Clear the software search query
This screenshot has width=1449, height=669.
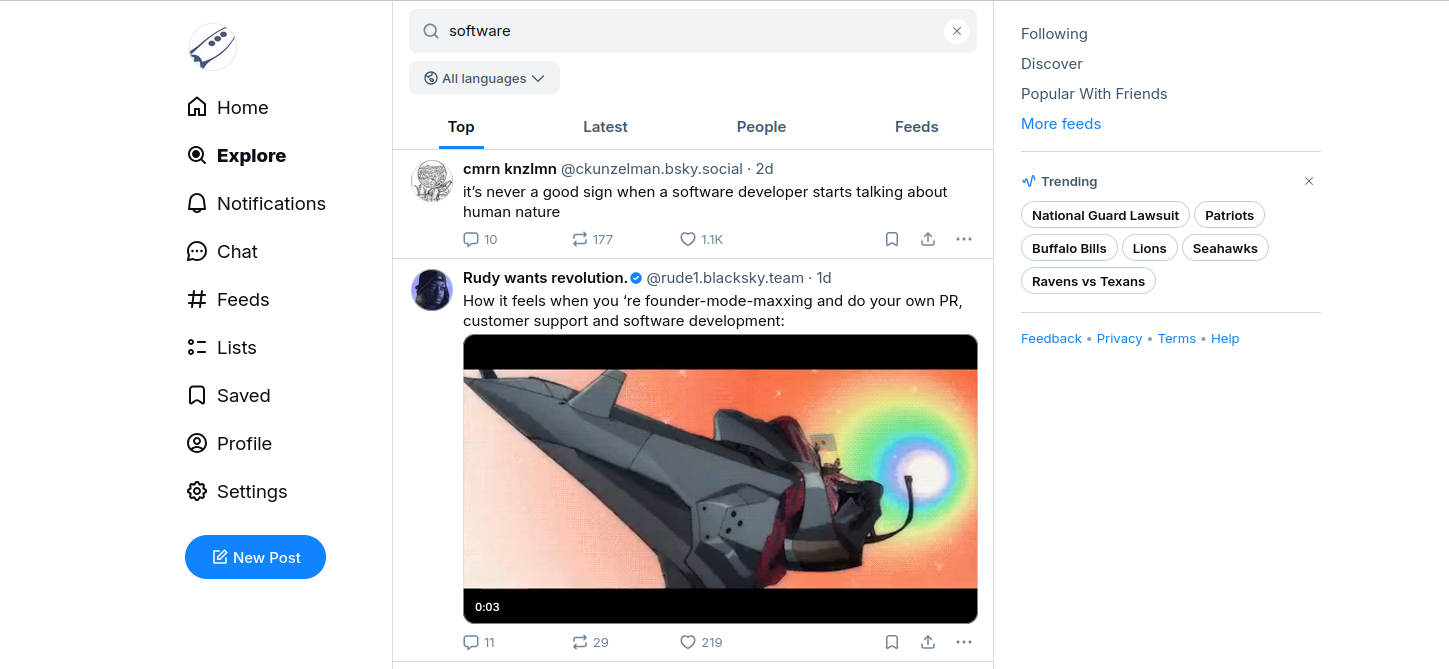click(x=956, y=31)
